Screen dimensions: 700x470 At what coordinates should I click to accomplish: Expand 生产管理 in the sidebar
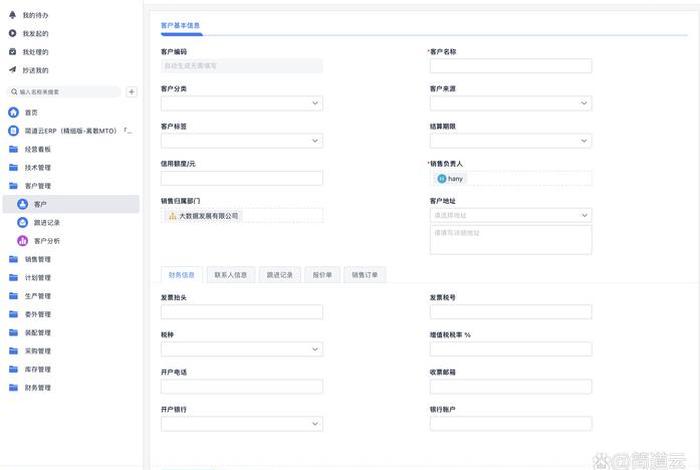[x=38, y=296]
